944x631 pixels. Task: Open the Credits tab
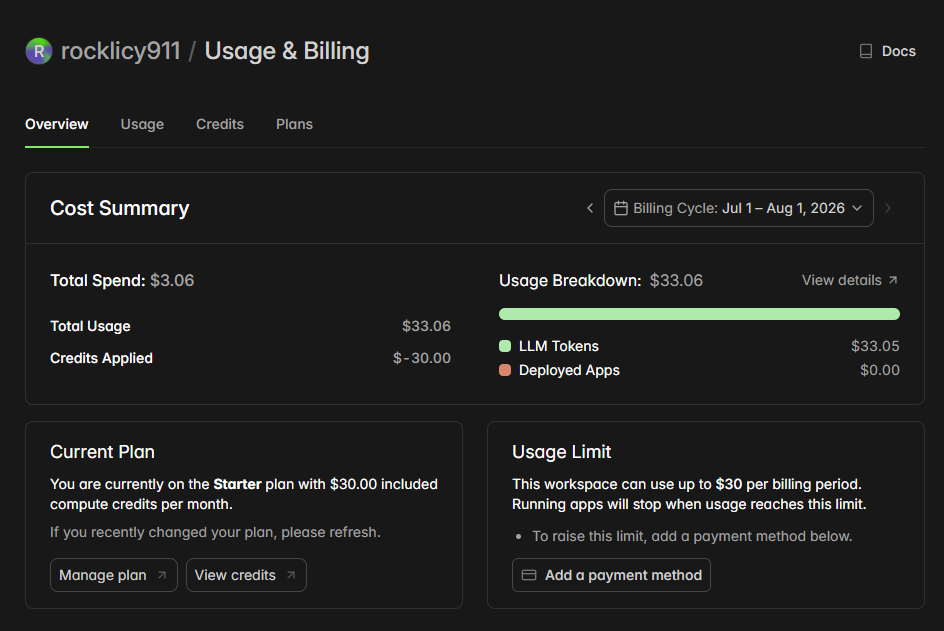click(220, 124)
